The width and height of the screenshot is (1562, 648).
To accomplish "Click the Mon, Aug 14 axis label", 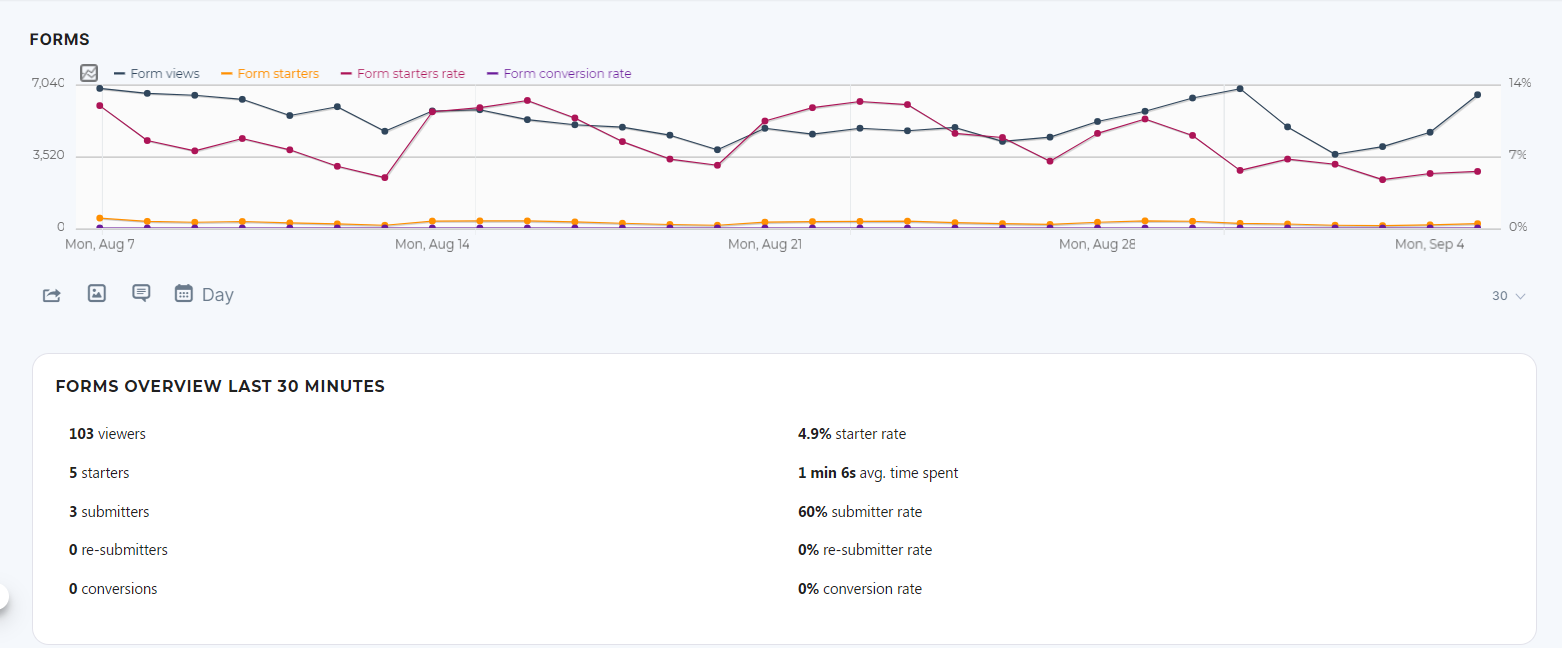I will [432, 244].
